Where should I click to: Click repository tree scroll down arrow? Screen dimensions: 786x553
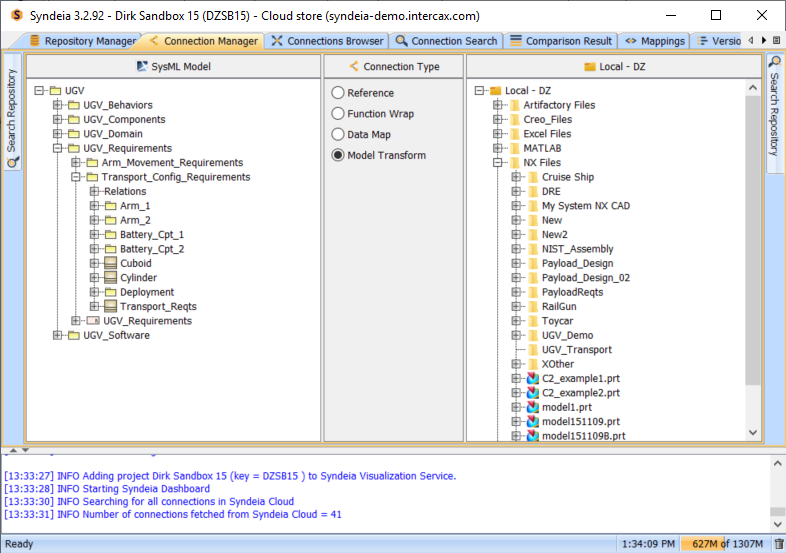(x=753, y=433)
